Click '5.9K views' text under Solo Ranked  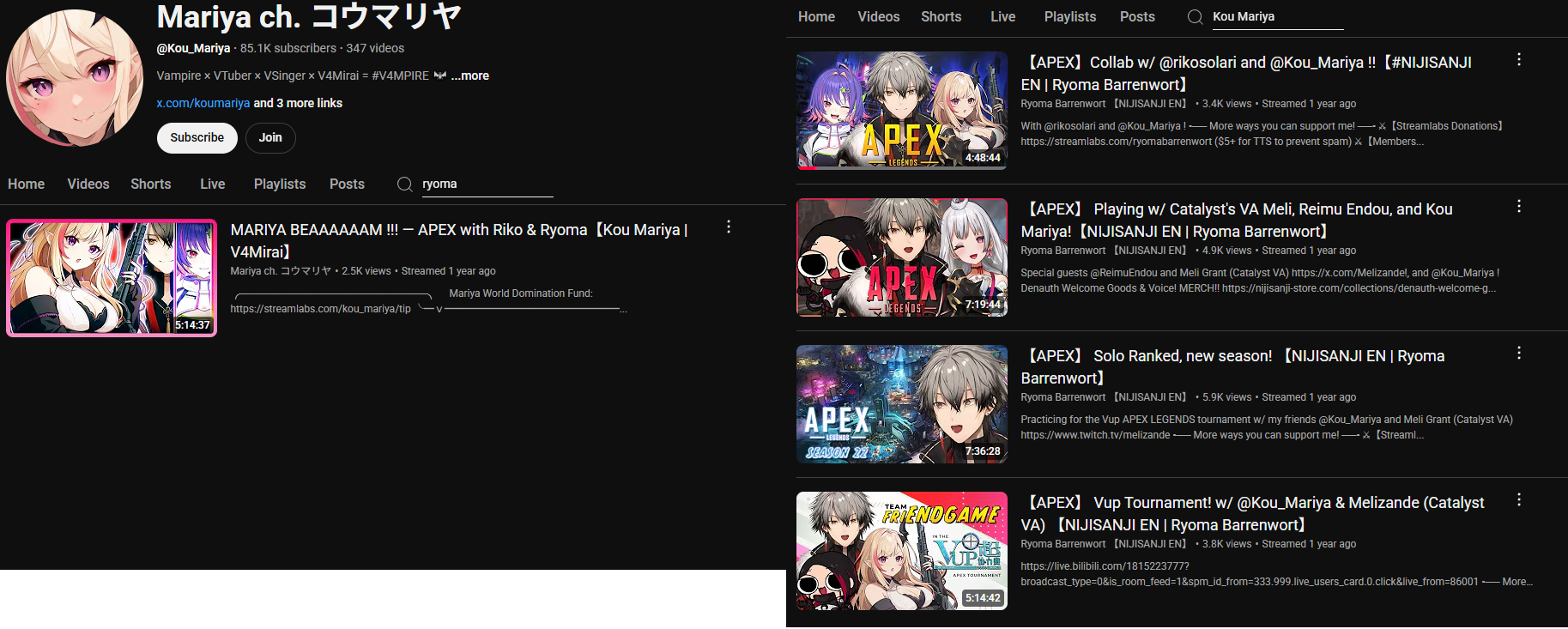1227,397
